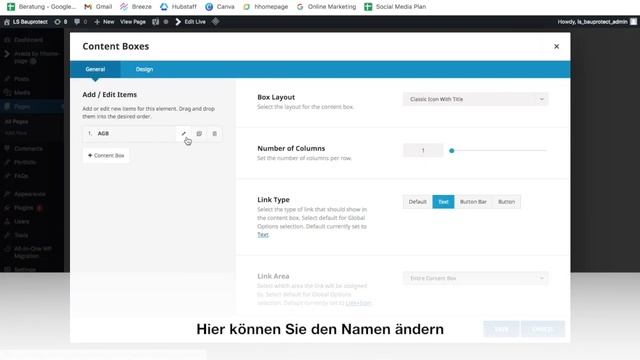This screenshot has width=640, height=360.
Task: Open the Canva bookmark
Action: tap(220, 7)
